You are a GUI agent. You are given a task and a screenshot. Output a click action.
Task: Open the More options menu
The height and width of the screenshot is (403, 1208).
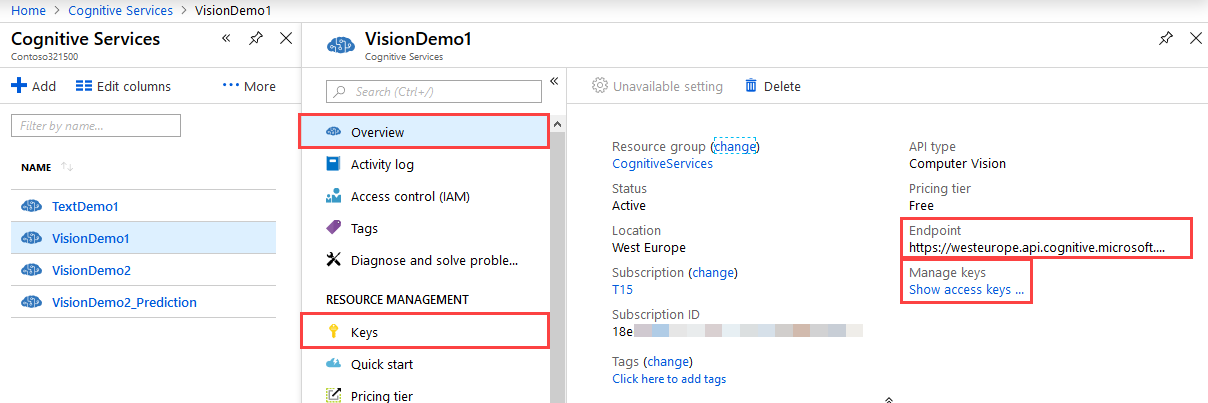coord(249,86)
